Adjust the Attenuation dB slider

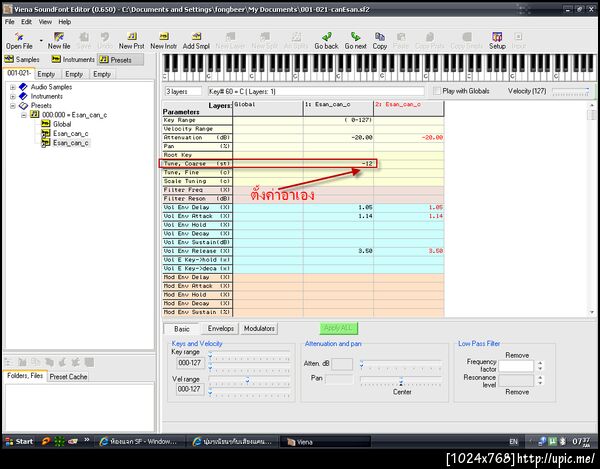[x=401, y=365]
